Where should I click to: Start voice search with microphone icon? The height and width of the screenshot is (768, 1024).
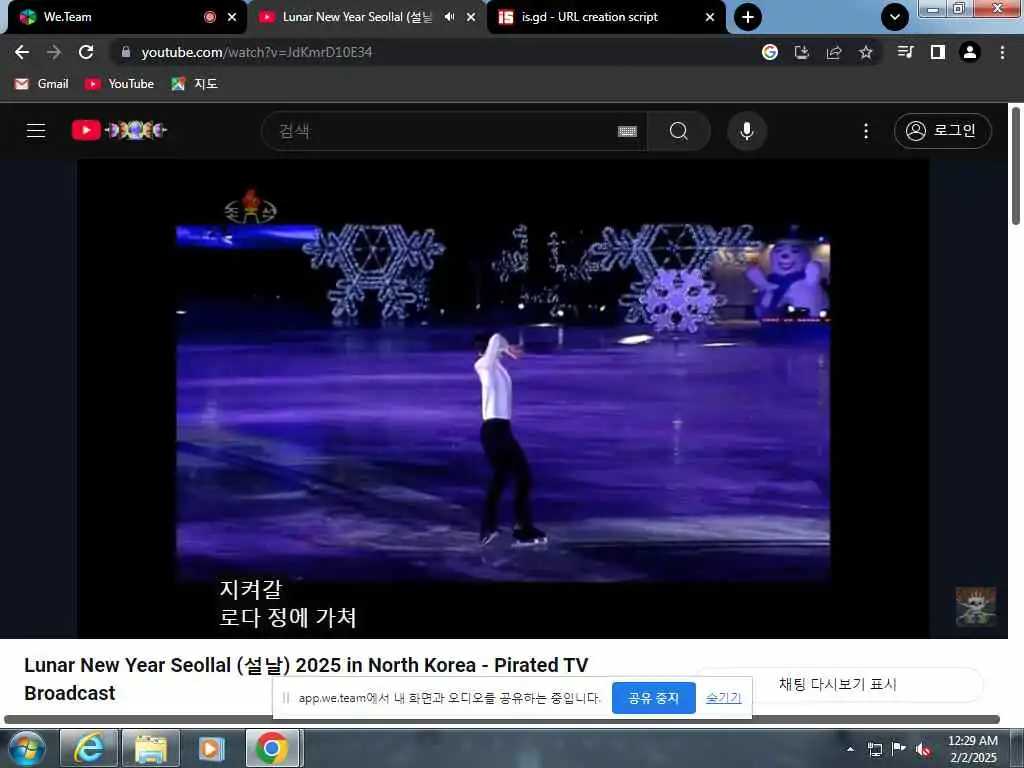pos(747,131)
